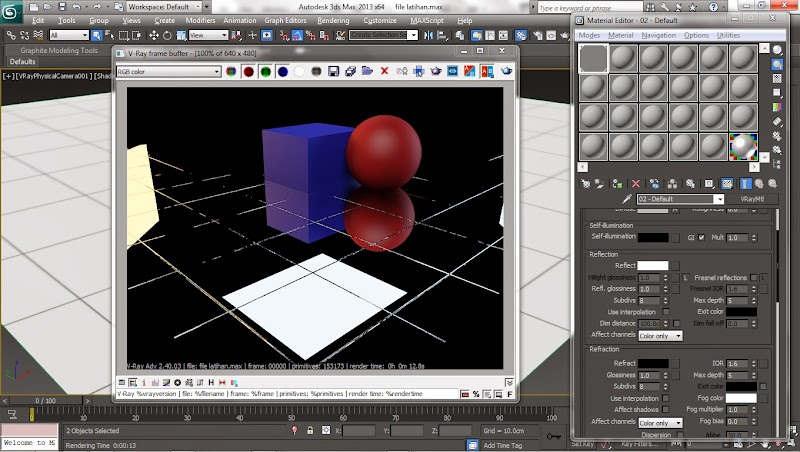This screenshot has height=452, width=800.
Task: Open the Workspace: Default dropdown
Action: tap(164, 7)
